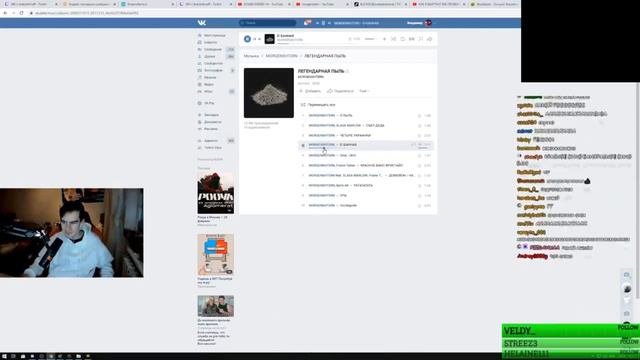This screenshot has width=640, height=360.
Task: Go to MORGENSHTERN breadcrumb
Action: [282, 56]
